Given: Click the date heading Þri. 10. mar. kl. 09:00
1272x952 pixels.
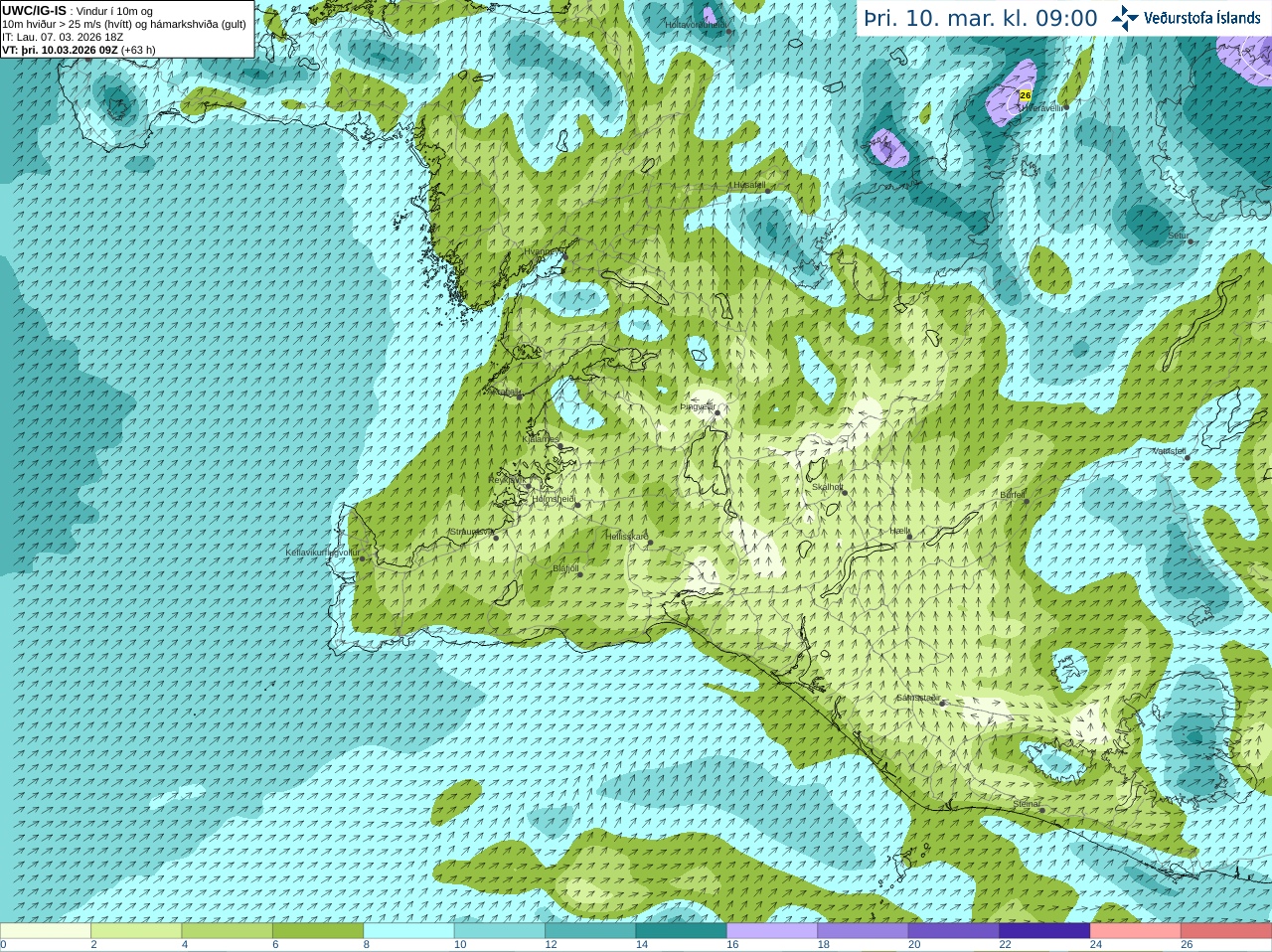Looking at the screenshot, I should tap(980, 18).
